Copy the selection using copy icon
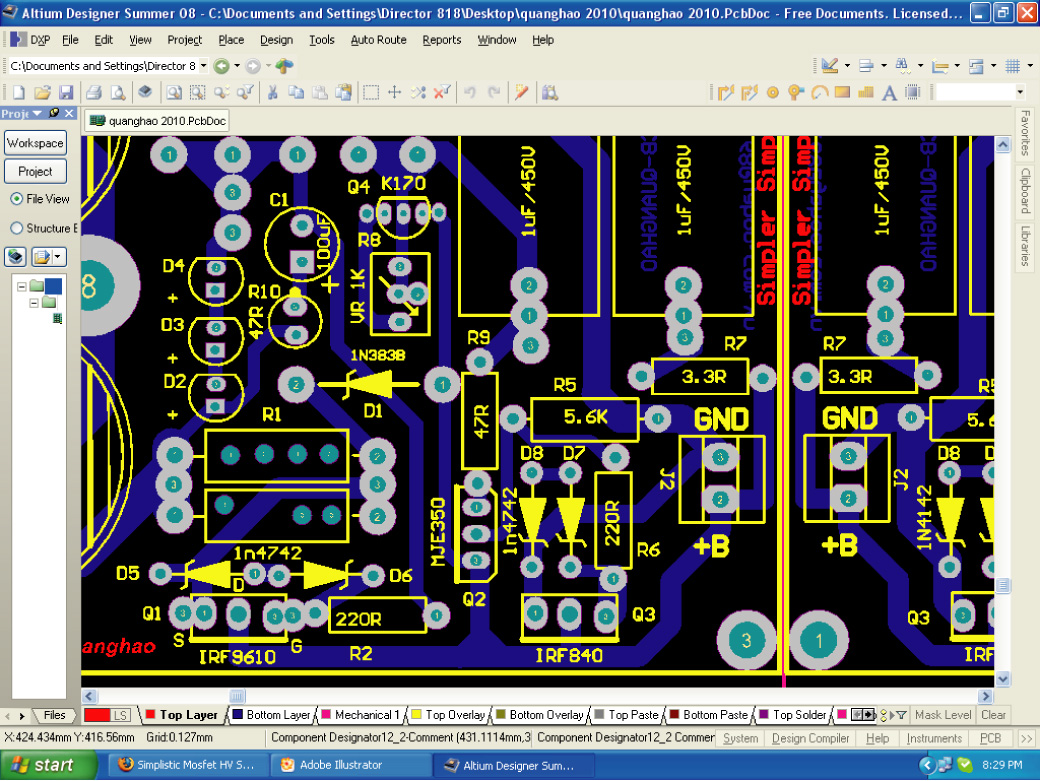Image resolution: width=1040 pixels, height=781 pixels. 296,93
